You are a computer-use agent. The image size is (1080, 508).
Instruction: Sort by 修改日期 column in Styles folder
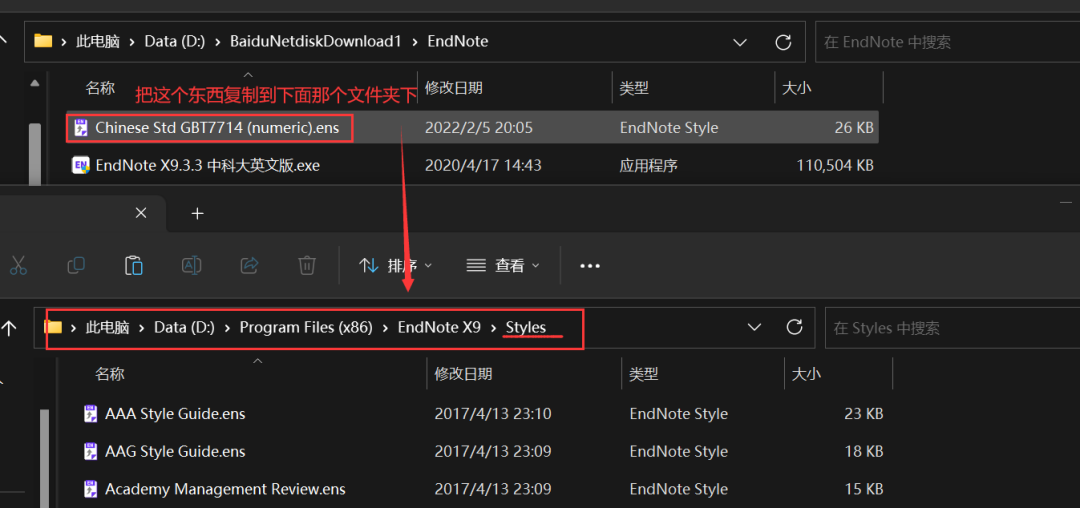coord(464,374)
